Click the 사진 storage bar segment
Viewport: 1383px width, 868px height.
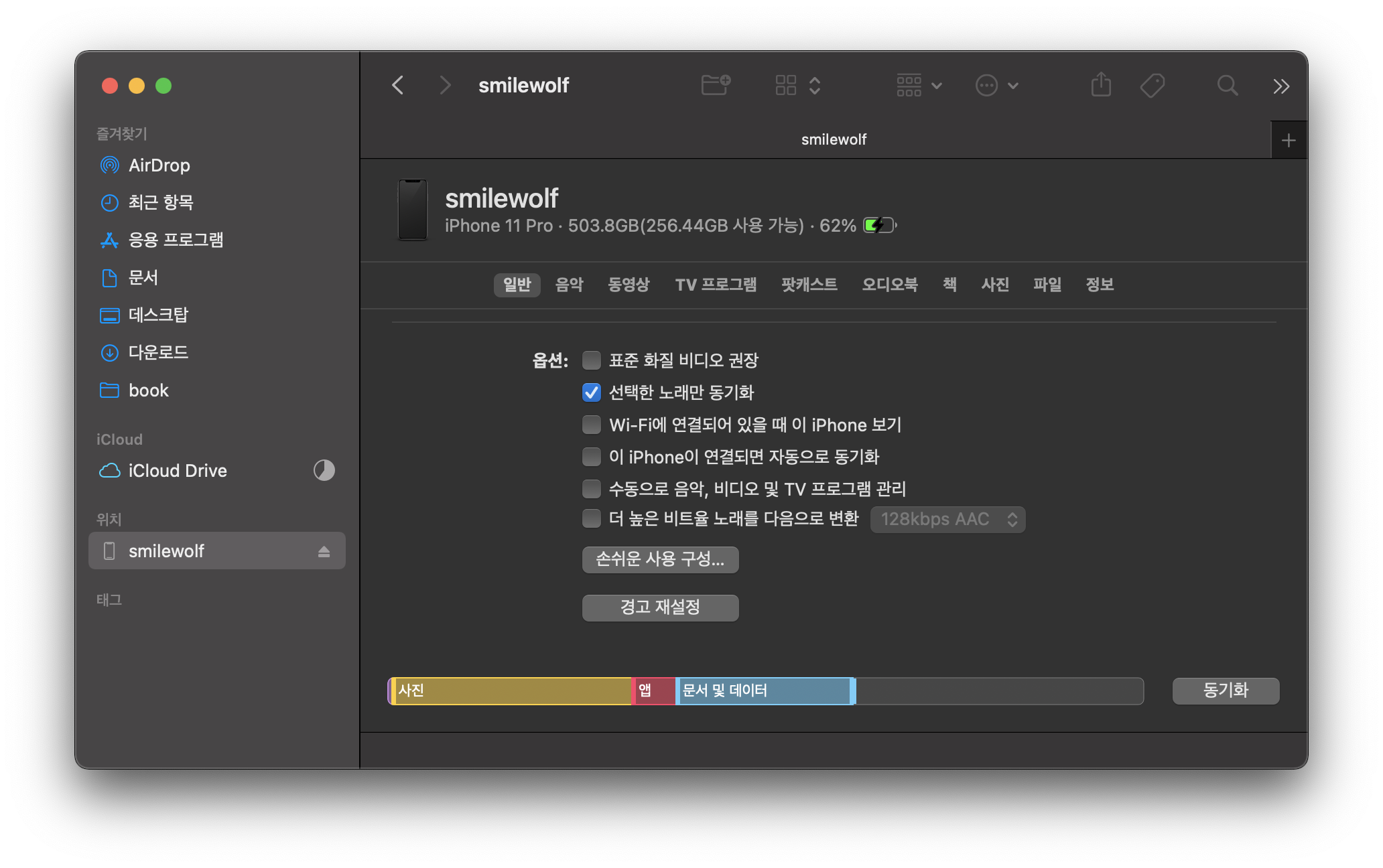point(512,691)
